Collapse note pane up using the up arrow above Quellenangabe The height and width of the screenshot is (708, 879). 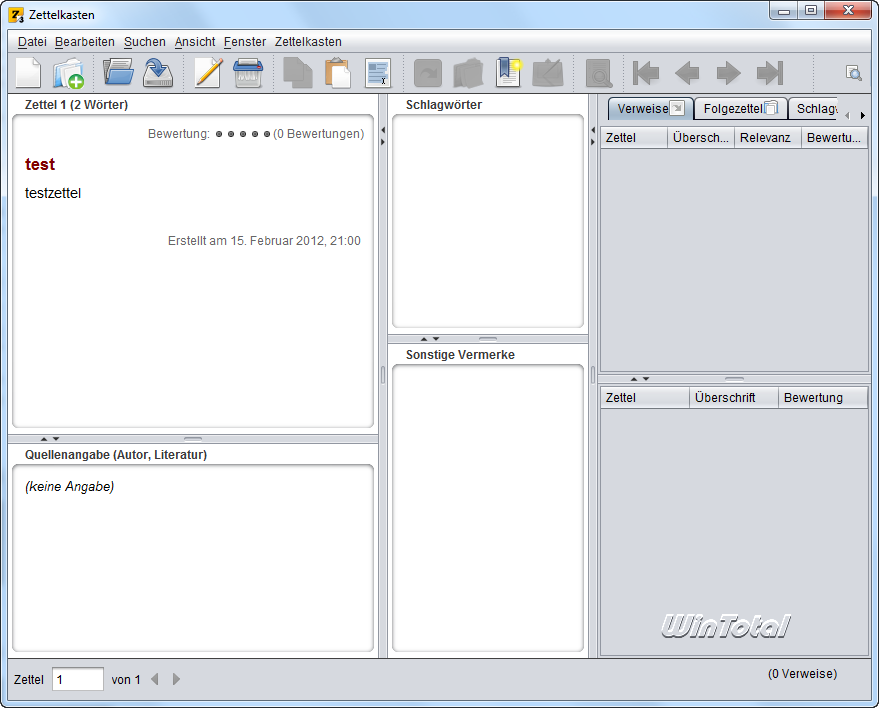click(44, 439)
